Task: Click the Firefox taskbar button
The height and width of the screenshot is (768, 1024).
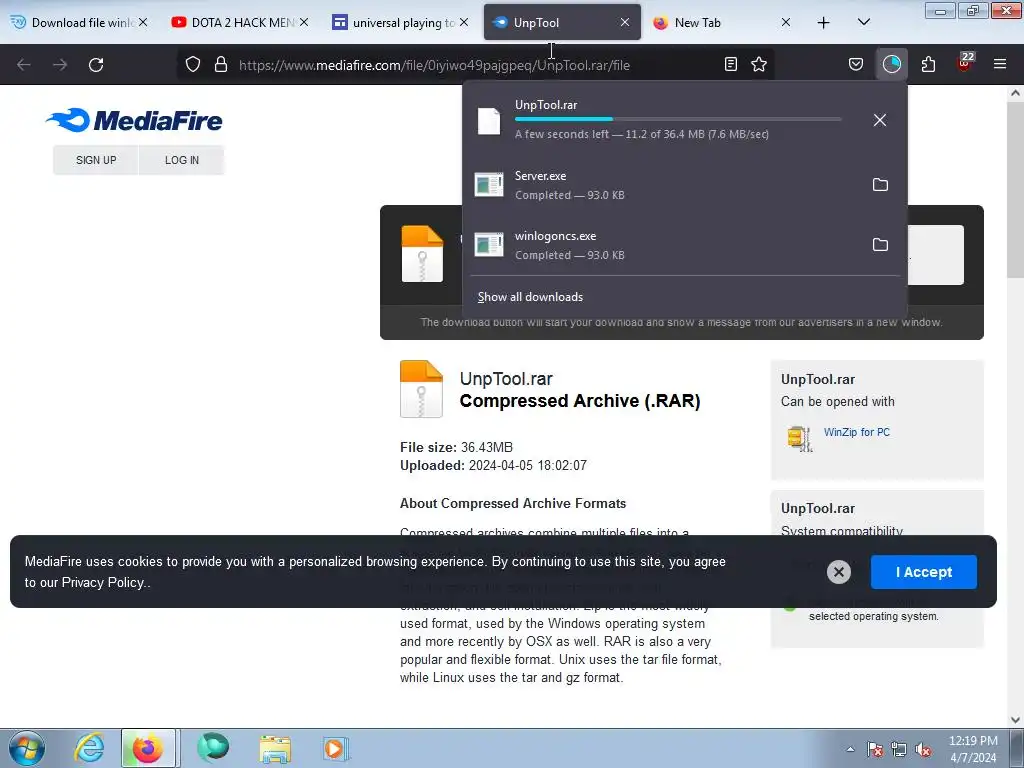Action: (x=148, y=748)
